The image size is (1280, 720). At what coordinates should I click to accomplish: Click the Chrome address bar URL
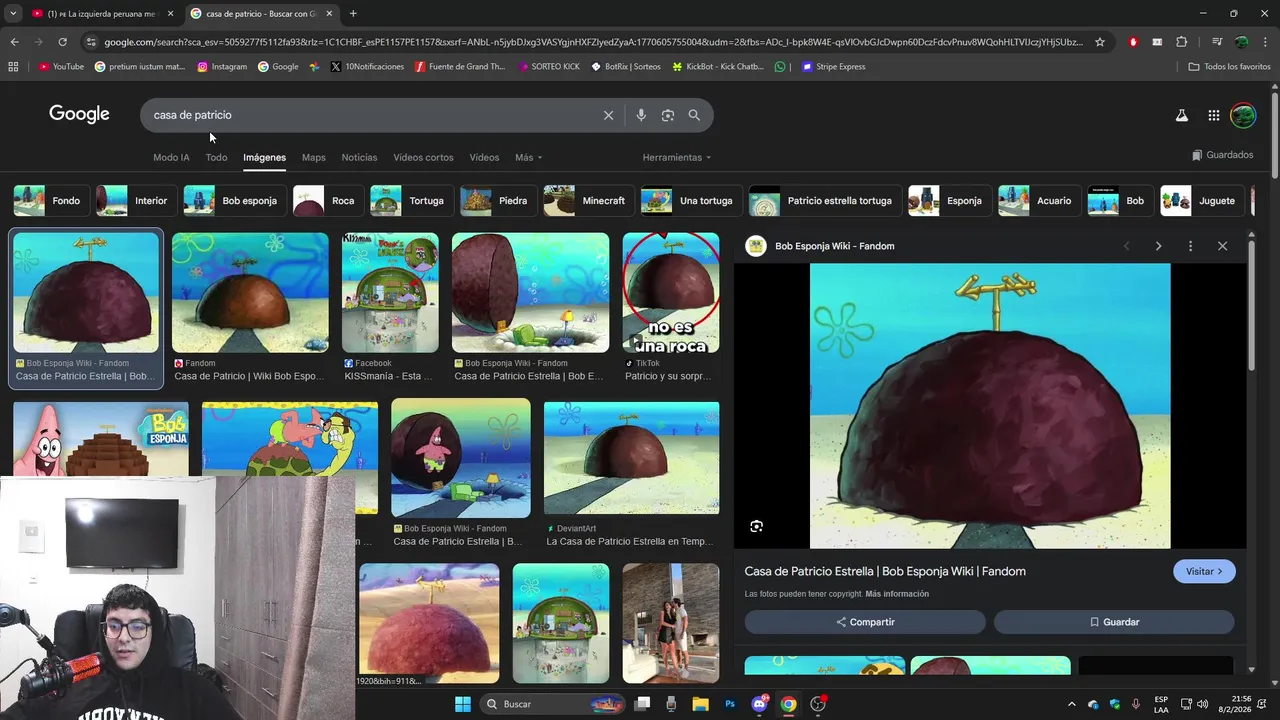(x=593, y=42)
